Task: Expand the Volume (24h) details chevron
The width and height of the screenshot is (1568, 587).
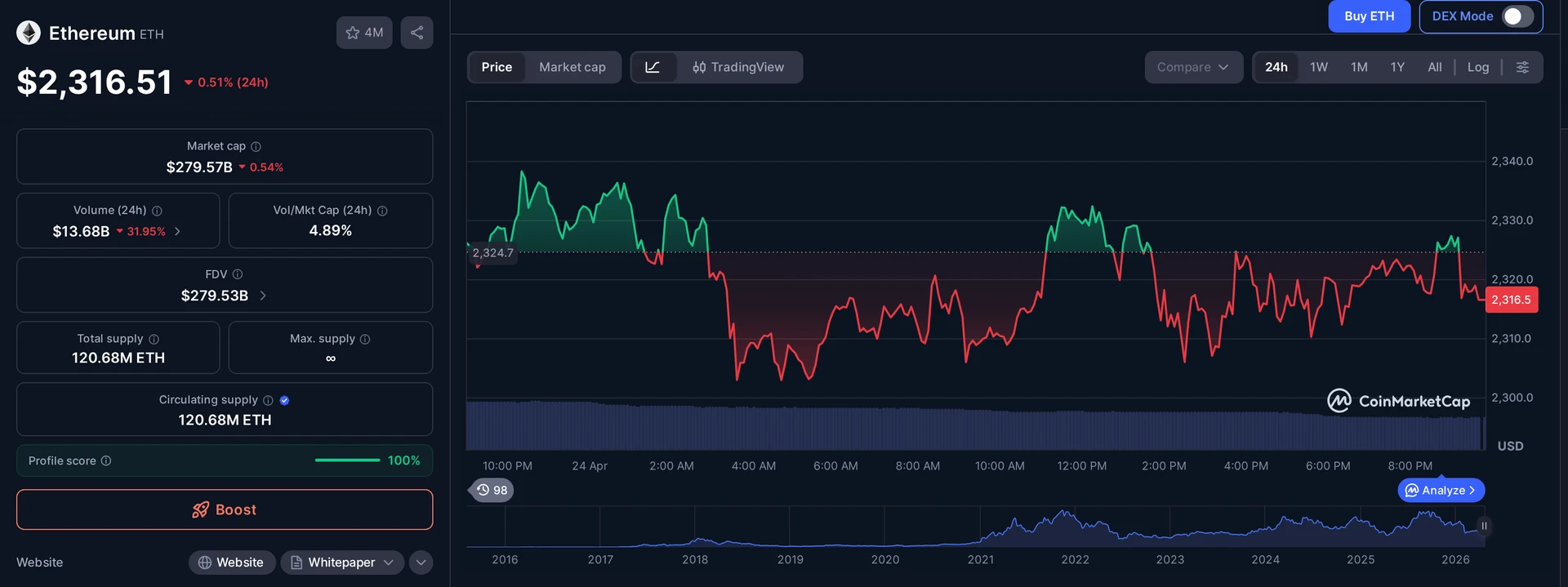Action: pyautogui.click(x=177, y=232)
